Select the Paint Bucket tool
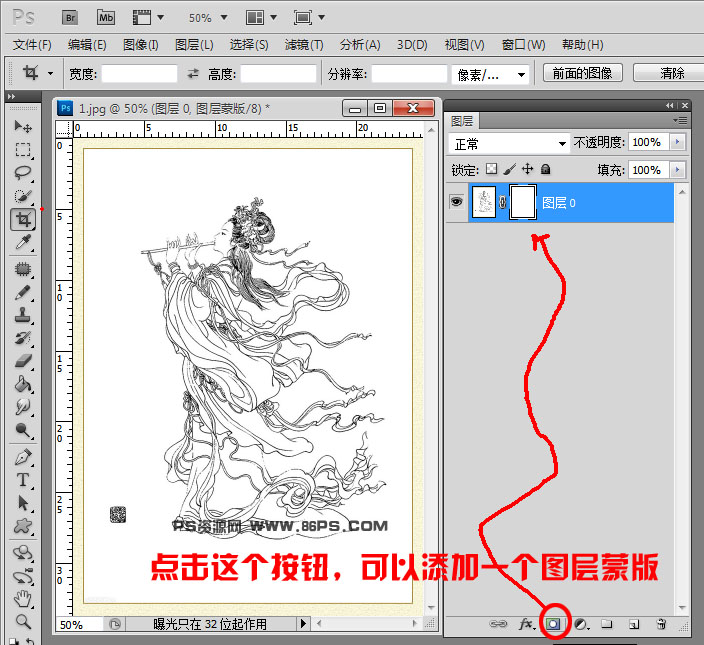The width and height of the screenshot is (704, 645). tap(23, 384)
